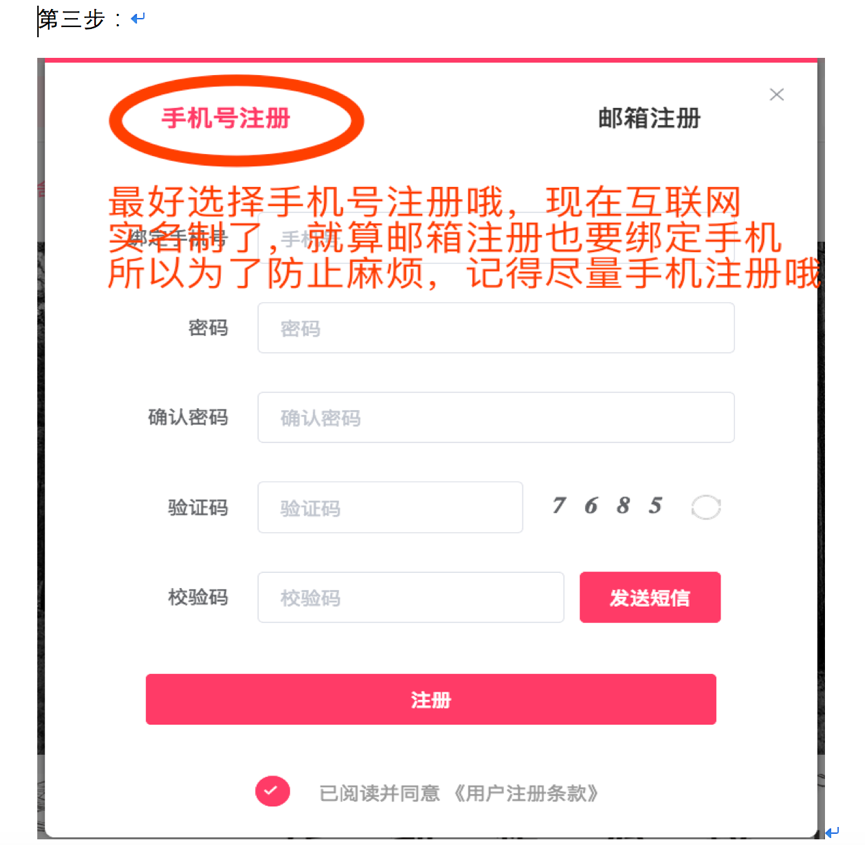Focus the 验证码 input field
865x845 pixels.
[390, 507]
